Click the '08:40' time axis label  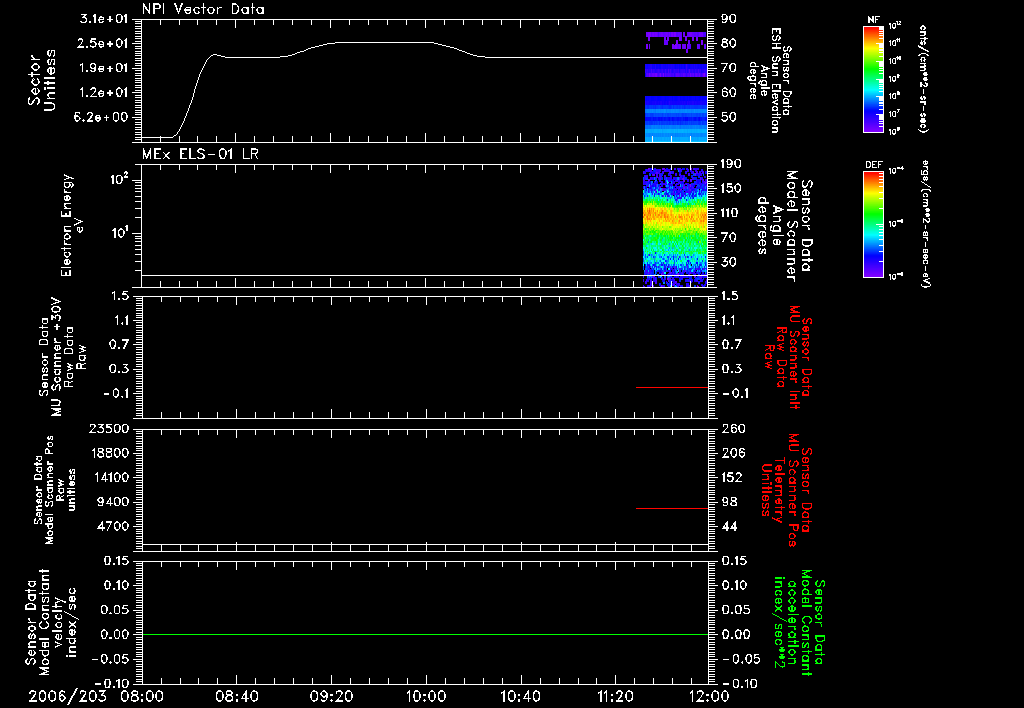tap(237, 696)
